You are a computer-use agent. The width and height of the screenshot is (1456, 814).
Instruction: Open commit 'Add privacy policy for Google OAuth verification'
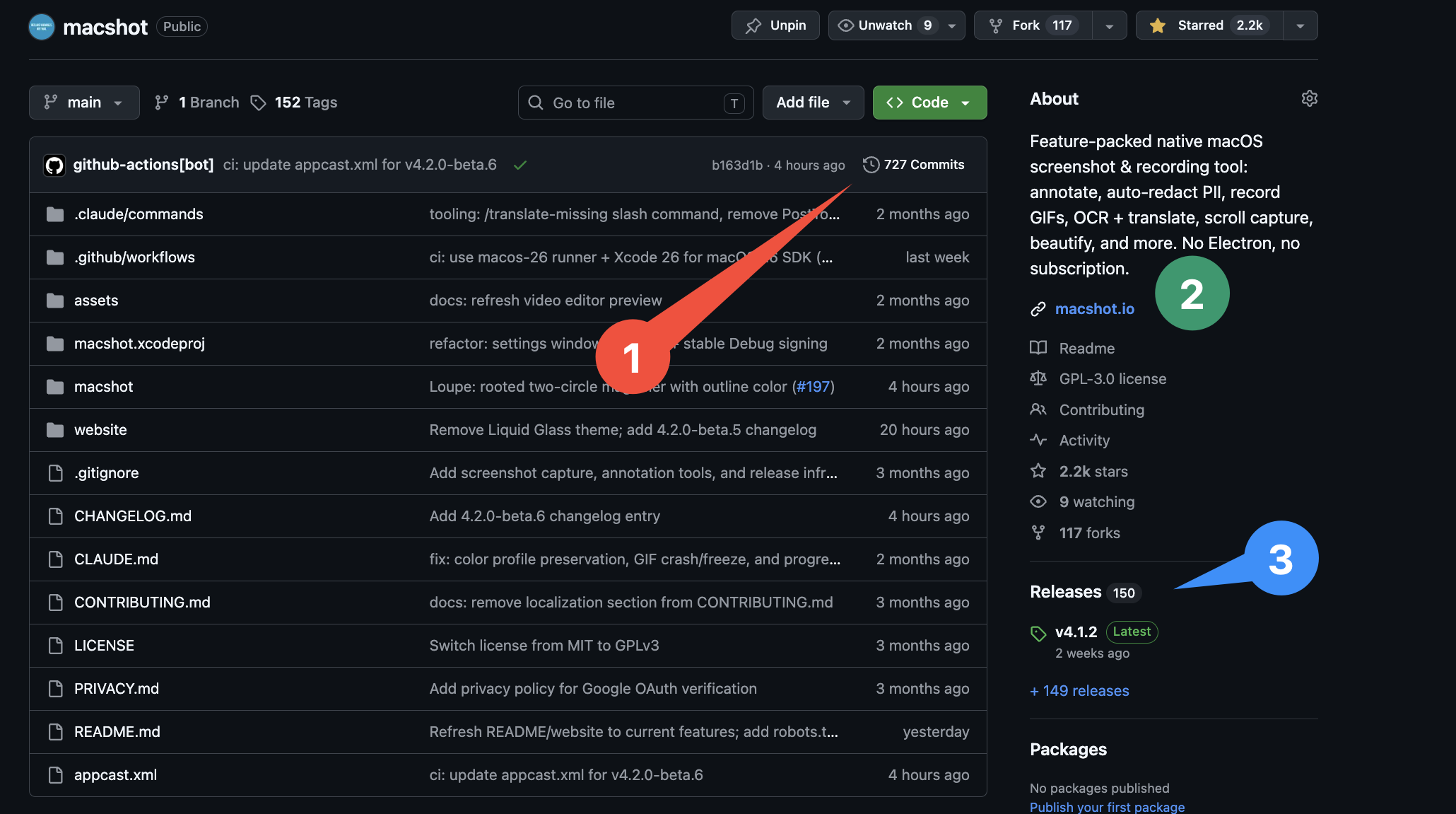point(593,689)
